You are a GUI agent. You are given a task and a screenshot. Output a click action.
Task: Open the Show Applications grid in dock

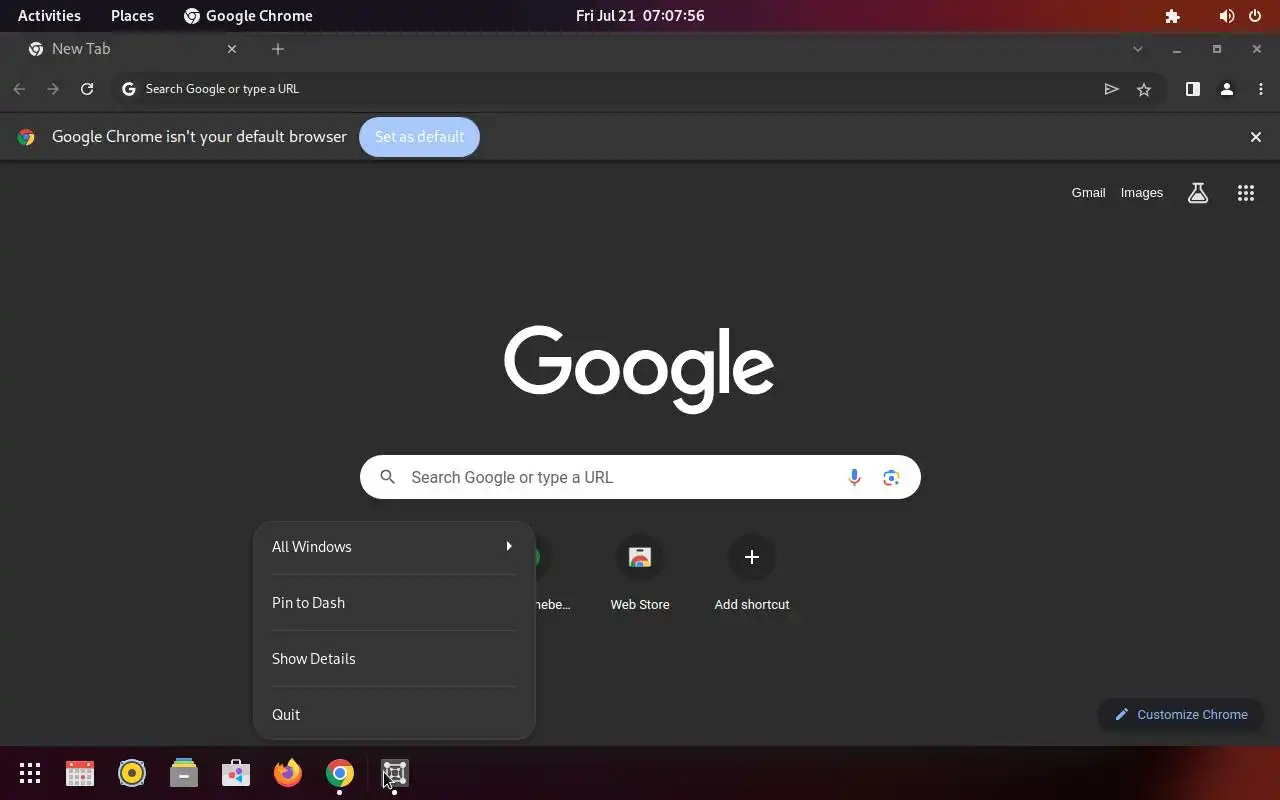(x=30, y=773)
